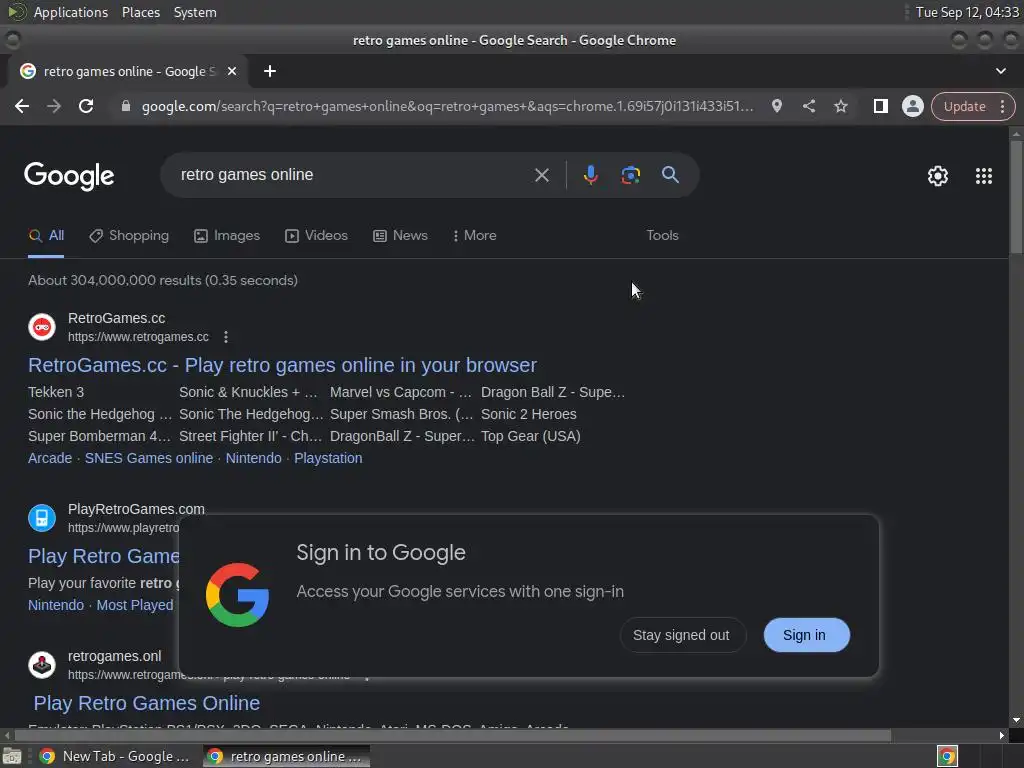Open the System menu
This screenshot has width=1024, height=768.
[195, 12]
